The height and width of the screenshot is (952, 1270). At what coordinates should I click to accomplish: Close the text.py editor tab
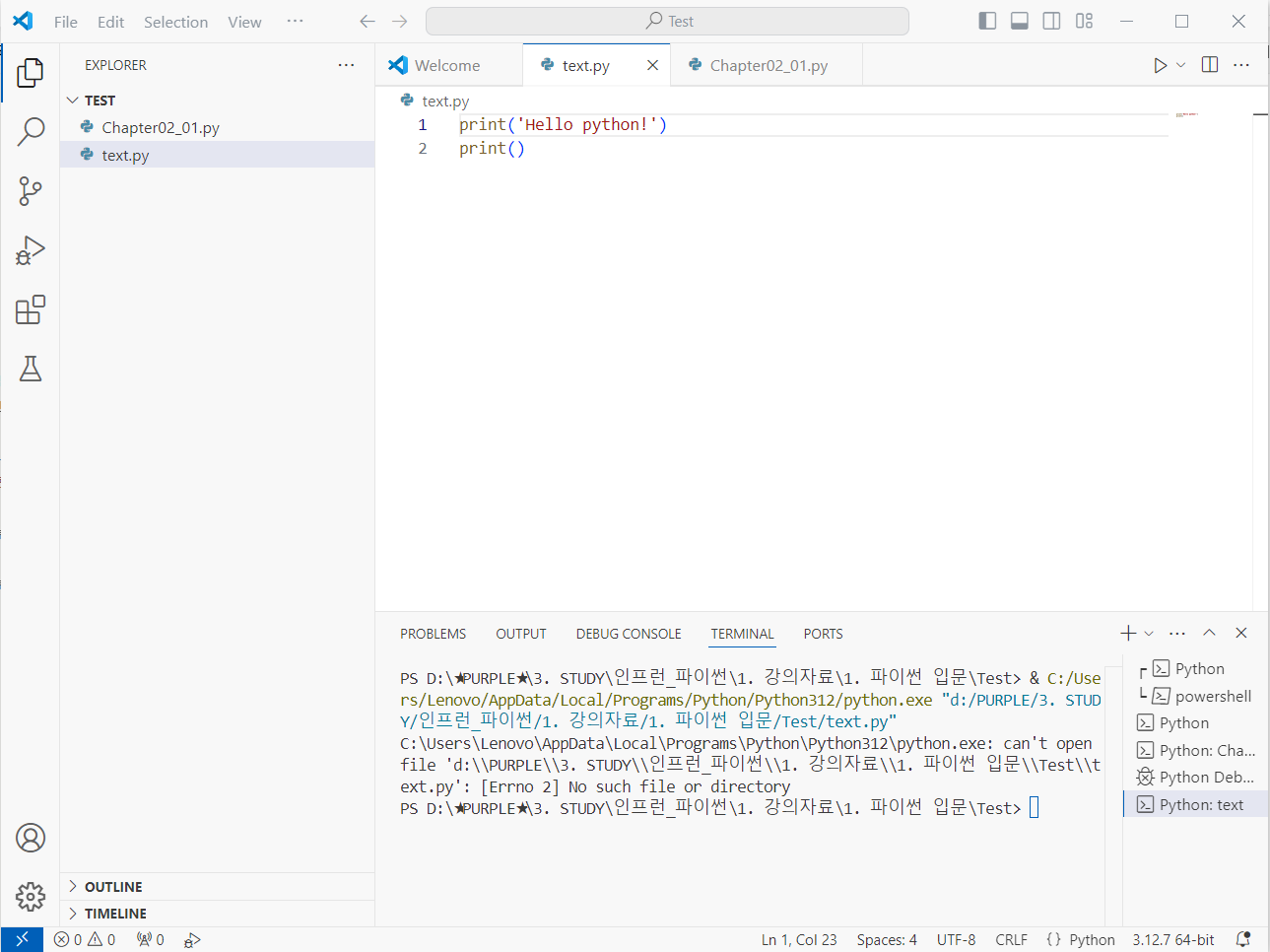[652, 65]
